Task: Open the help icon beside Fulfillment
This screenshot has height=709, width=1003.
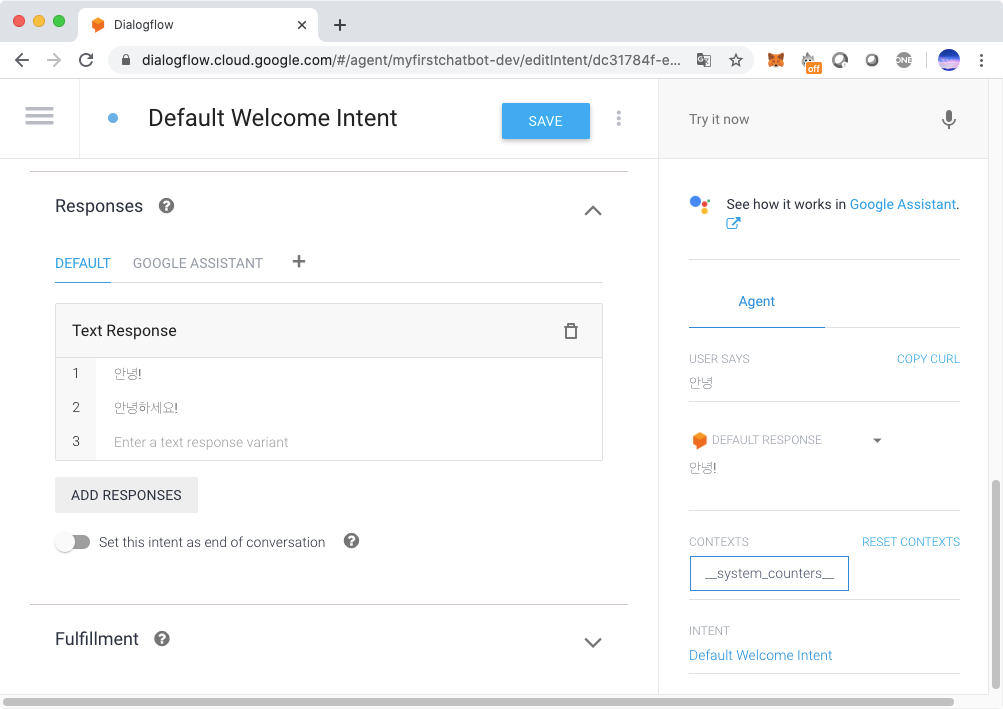Action: (x=162, y=639)
